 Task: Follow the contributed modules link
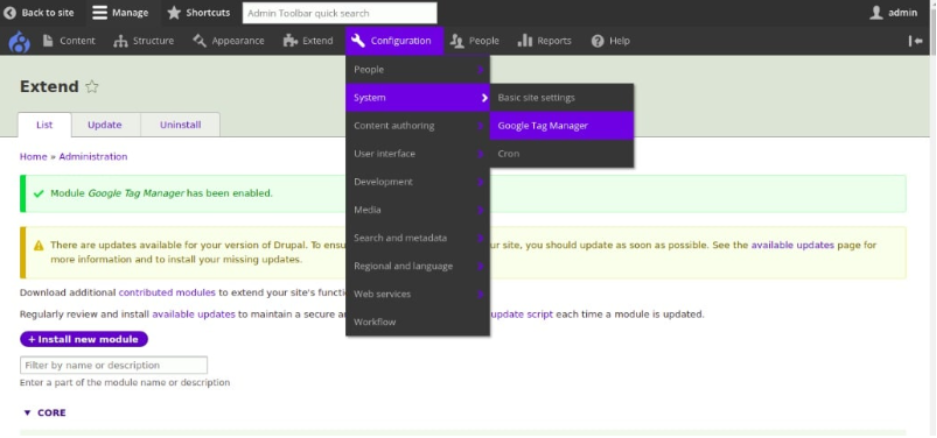[166, 292]
